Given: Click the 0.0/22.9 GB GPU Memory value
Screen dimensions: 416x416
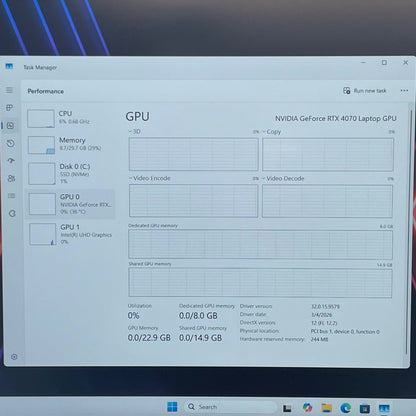Looking at the screenshot, I should point(149,338).
